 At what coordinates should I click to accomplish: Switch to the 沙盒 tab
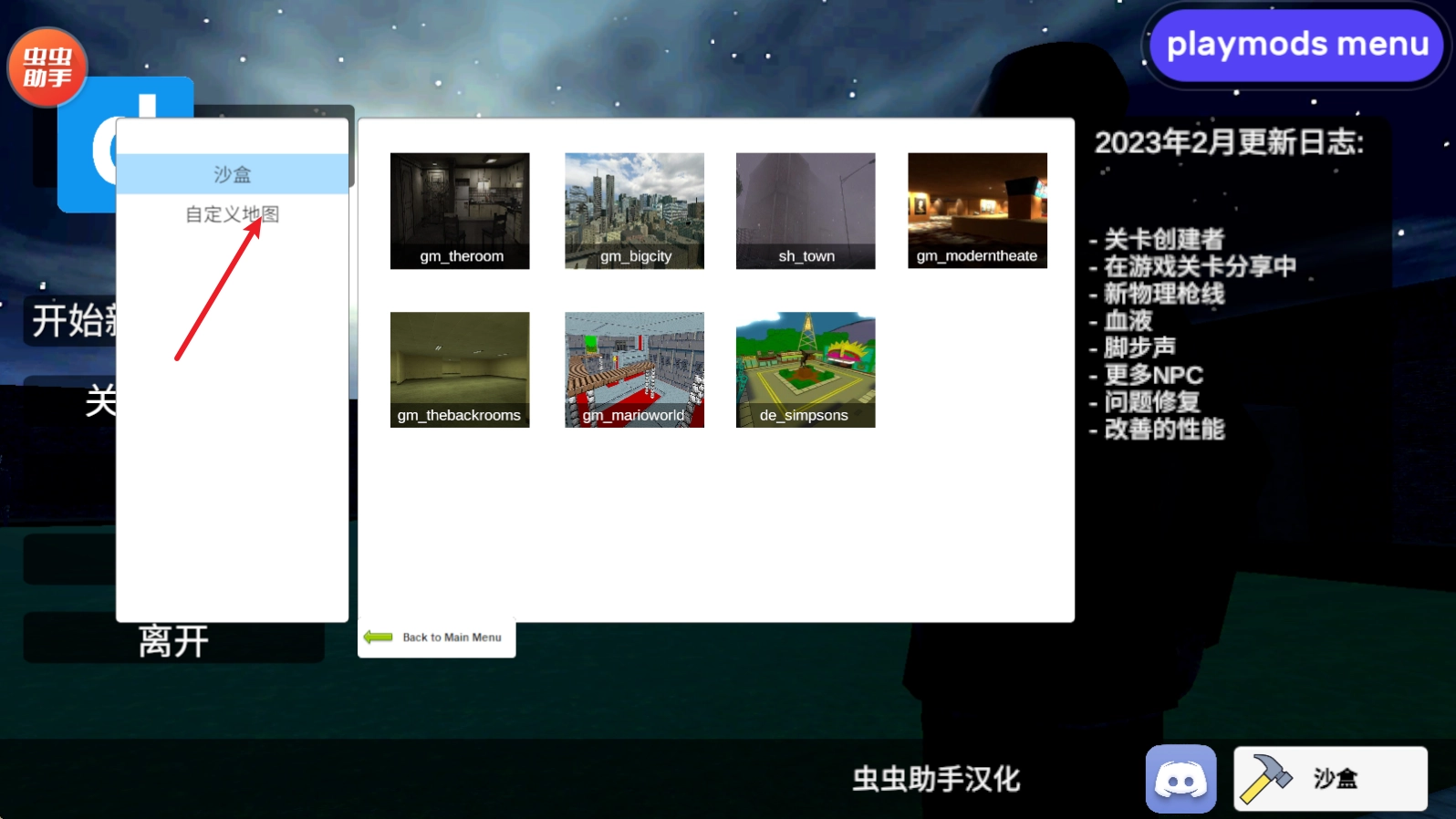click(233, 174)
